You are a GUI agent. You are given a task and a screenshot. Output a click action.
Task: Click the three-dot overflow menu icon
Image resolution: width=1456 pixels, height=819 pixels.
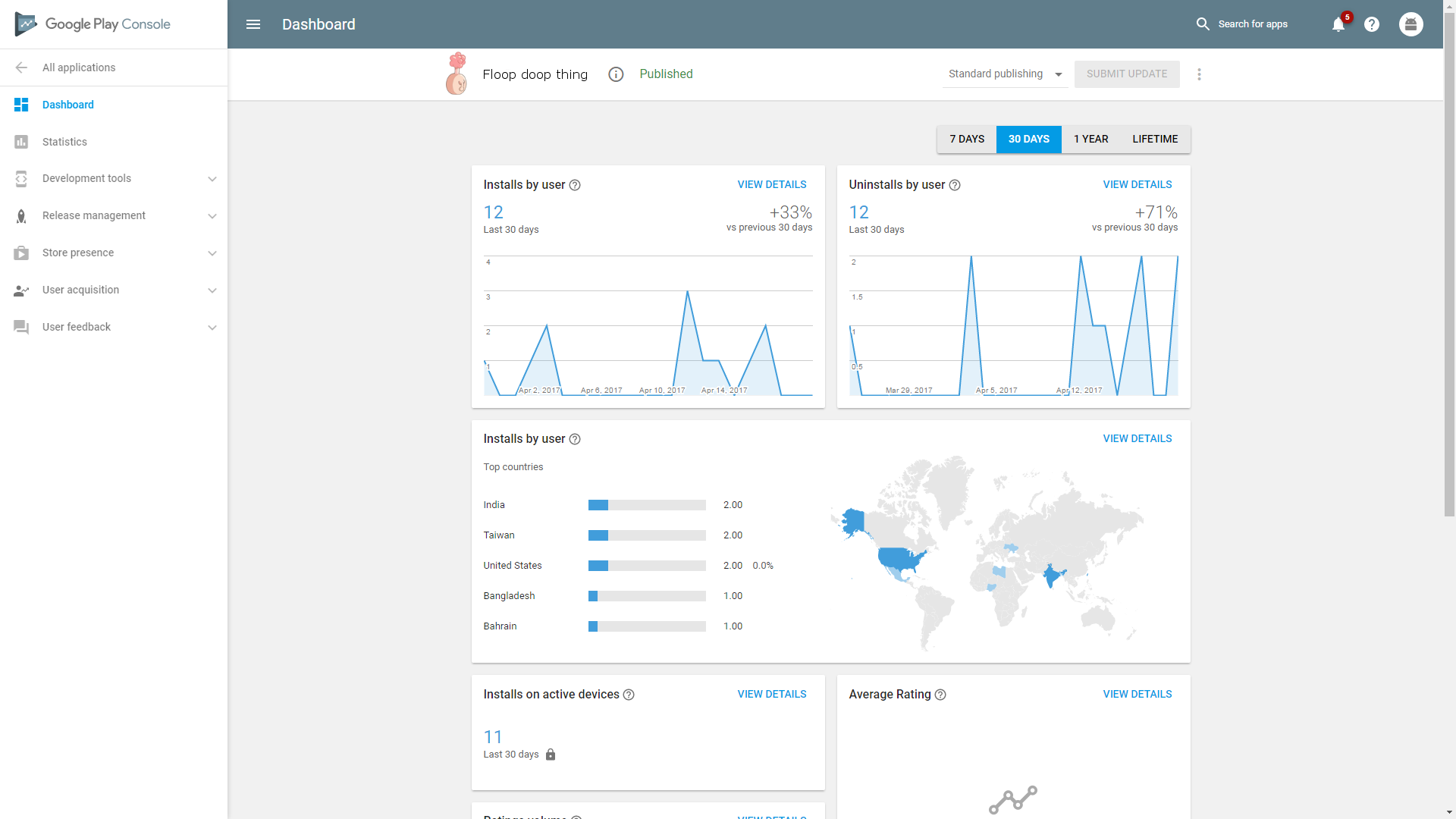tap(1199, 74)
